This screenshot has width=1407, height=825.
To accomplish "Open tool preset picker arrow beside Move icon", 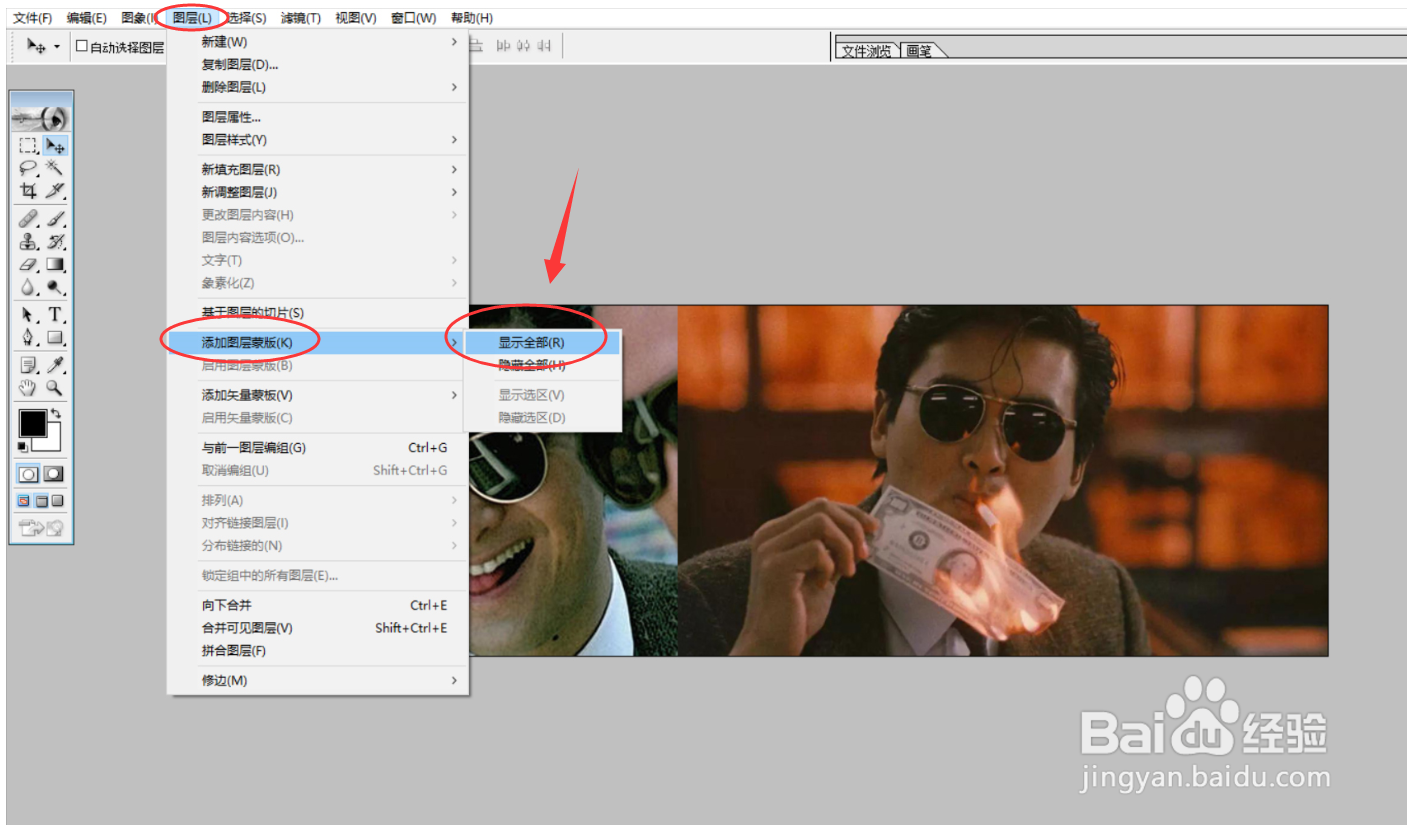I will (x=56, y=46).
